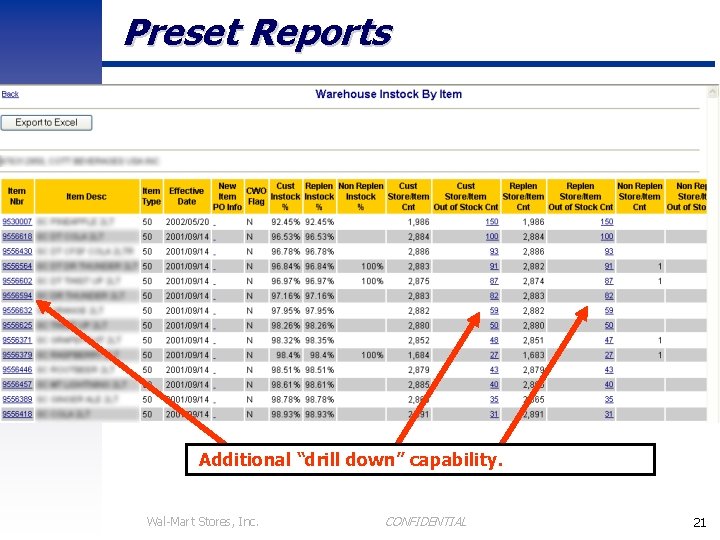
Task: Open item number 9556430
Action: 17,252
